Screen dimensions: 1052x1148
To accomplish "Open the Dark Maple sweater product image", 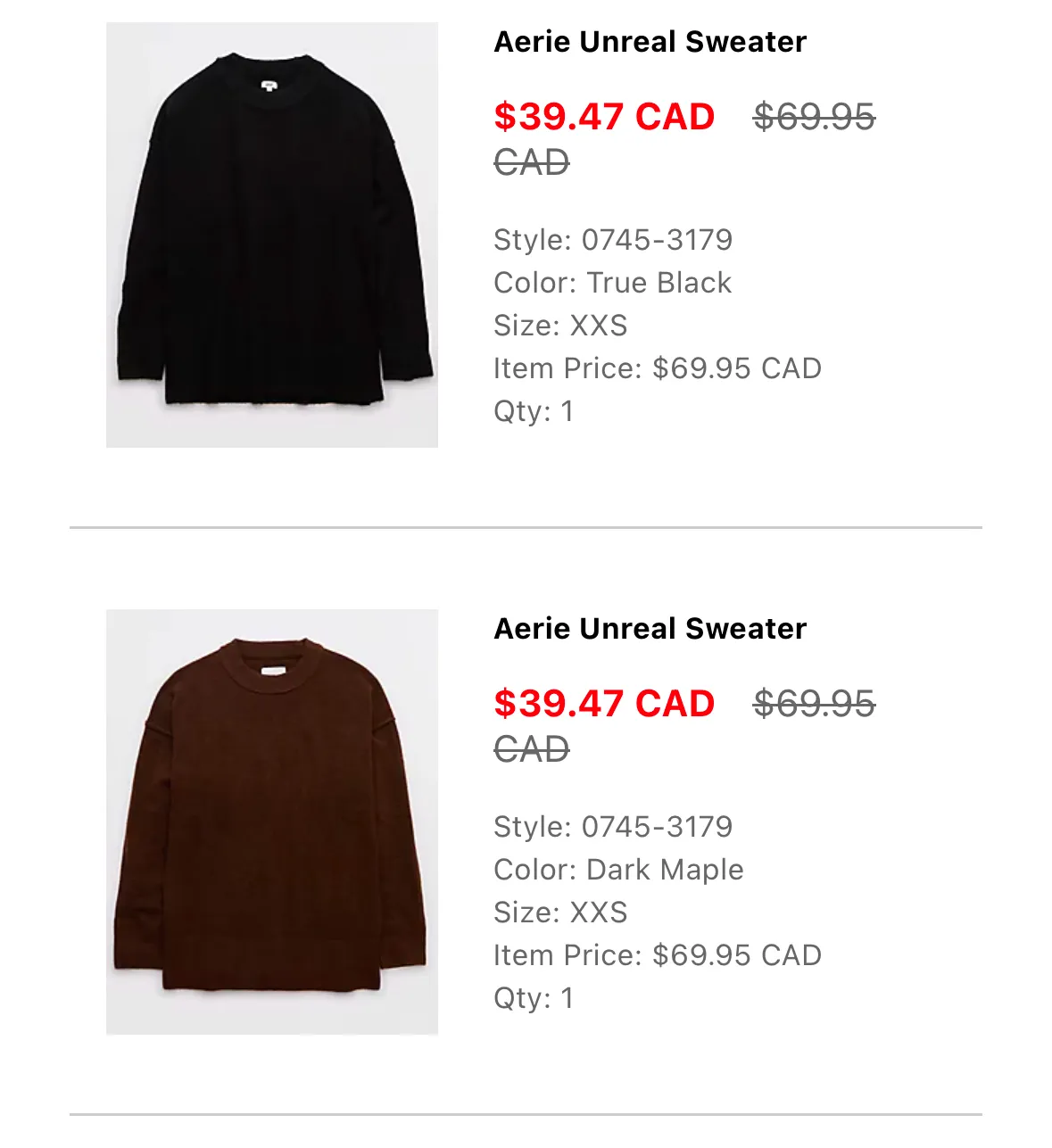I will (x=272, y=822).
